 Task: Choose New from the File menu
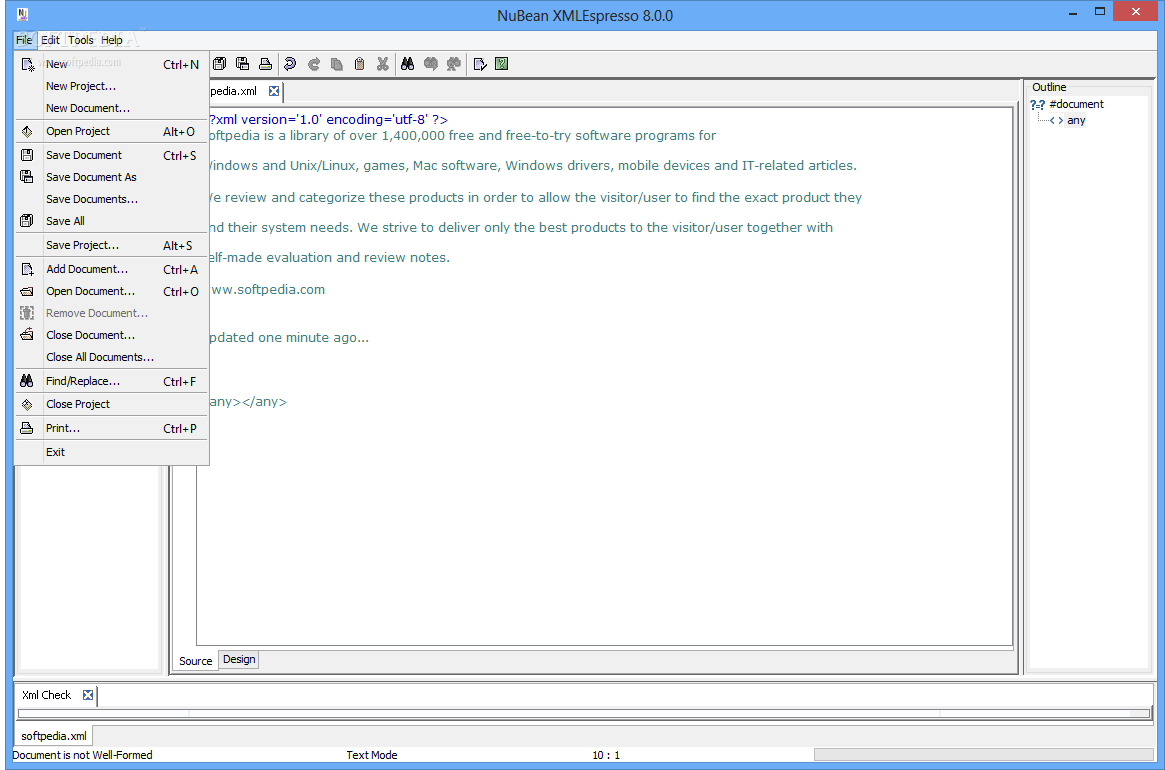click(x=111, y=65)
